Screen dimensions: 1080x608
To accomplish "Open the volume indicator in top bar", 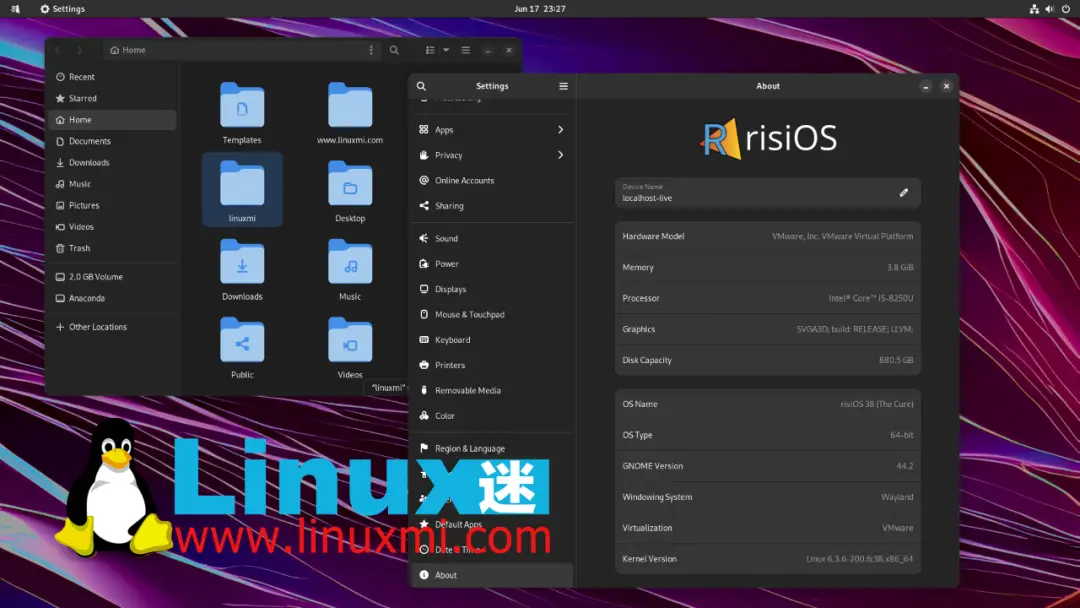I will pos(1050,9).
